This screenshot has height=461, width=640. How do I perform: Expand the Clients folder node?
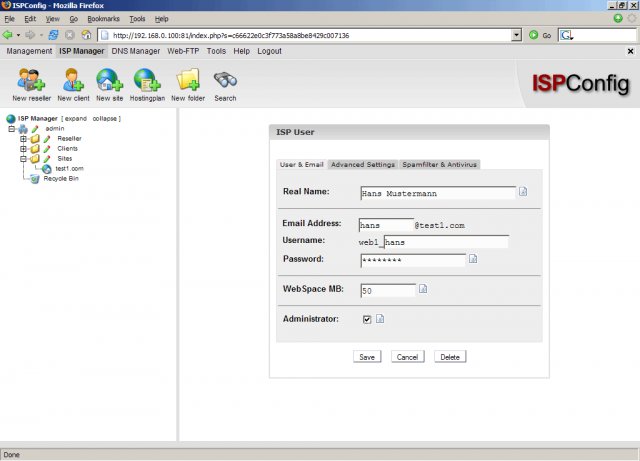coord(23,149)
